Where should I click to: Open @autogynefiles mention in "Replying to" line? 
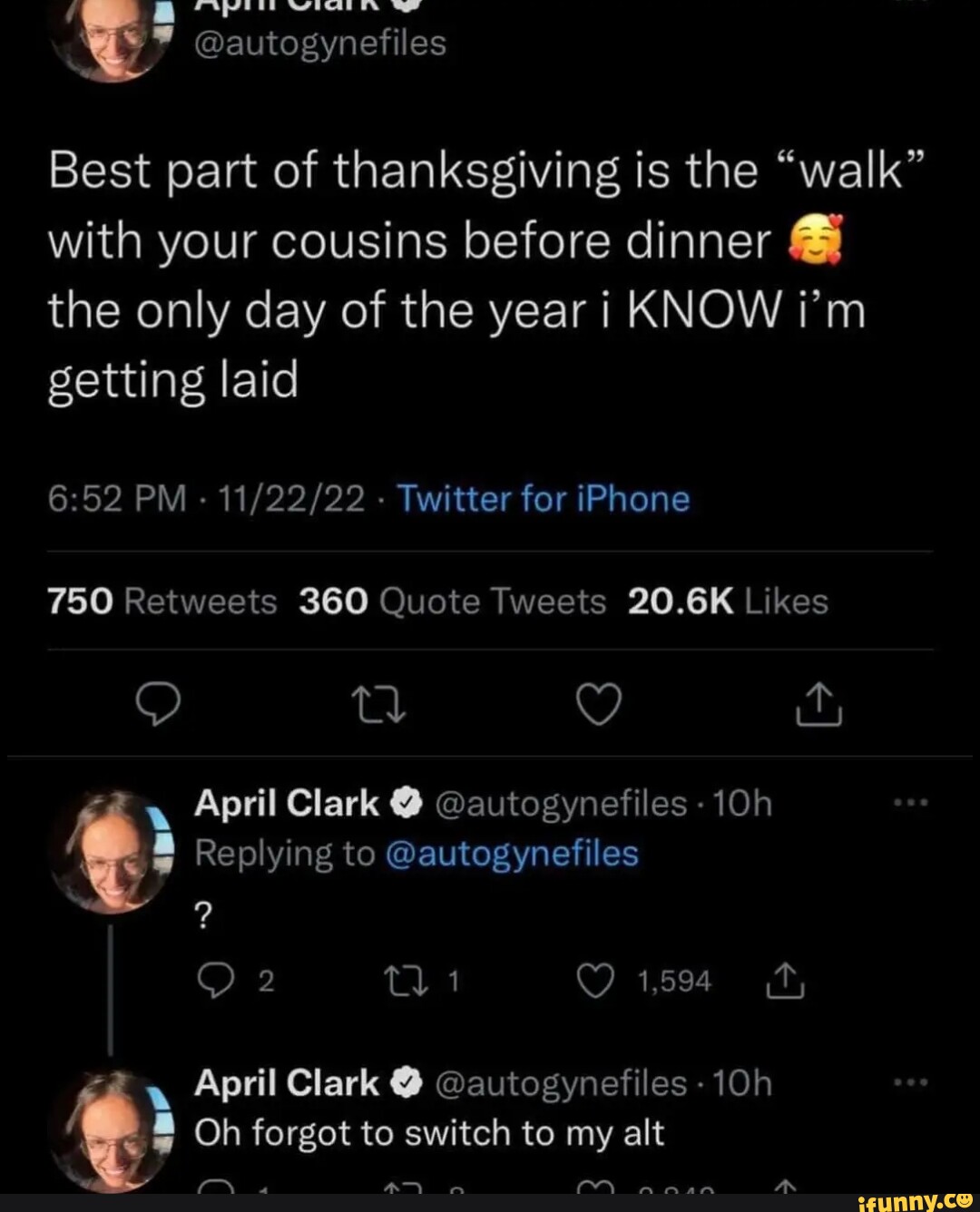click(512, 854)
